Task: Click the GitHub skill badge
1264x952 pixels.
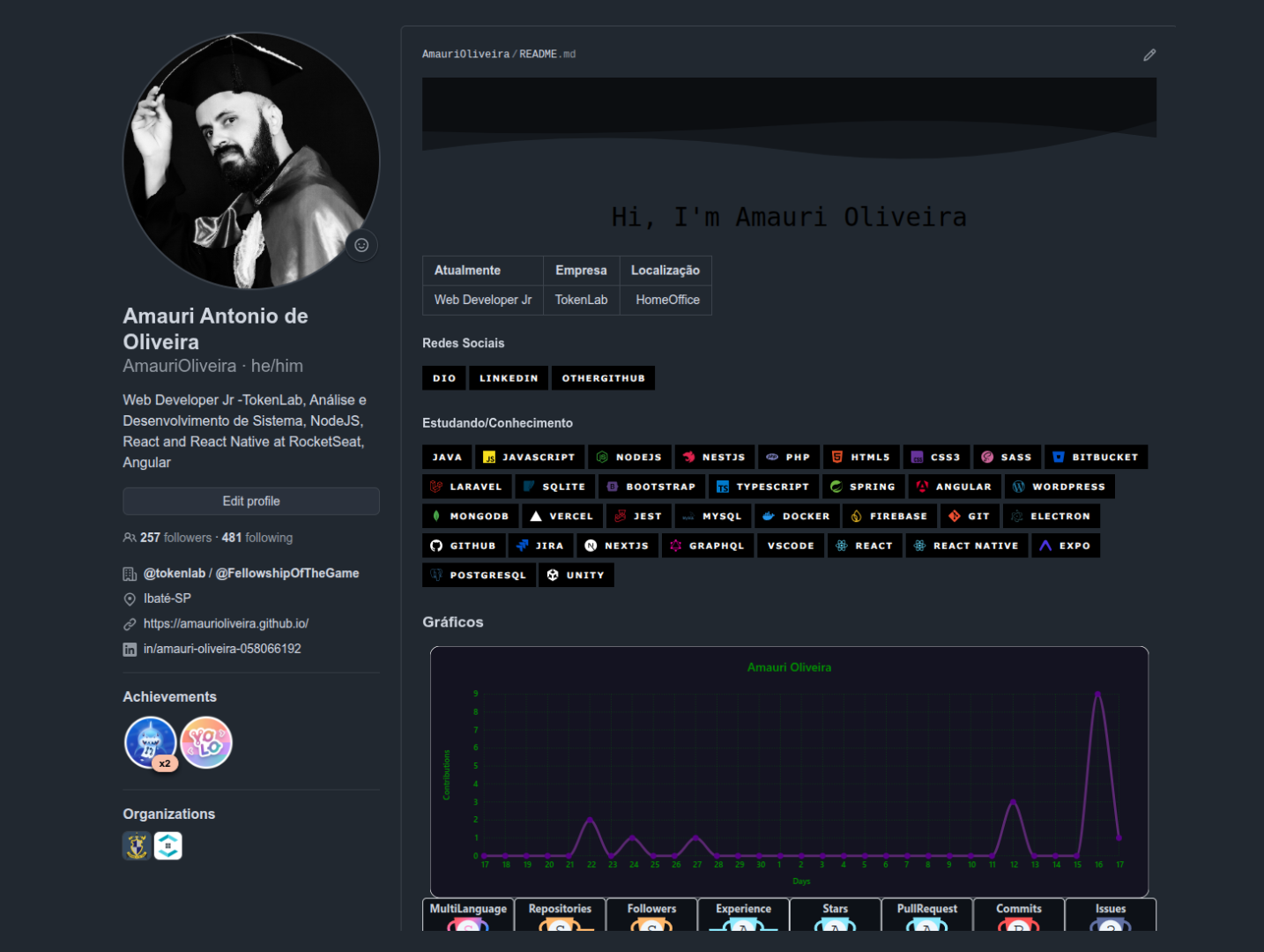Action: coord(464,546)
